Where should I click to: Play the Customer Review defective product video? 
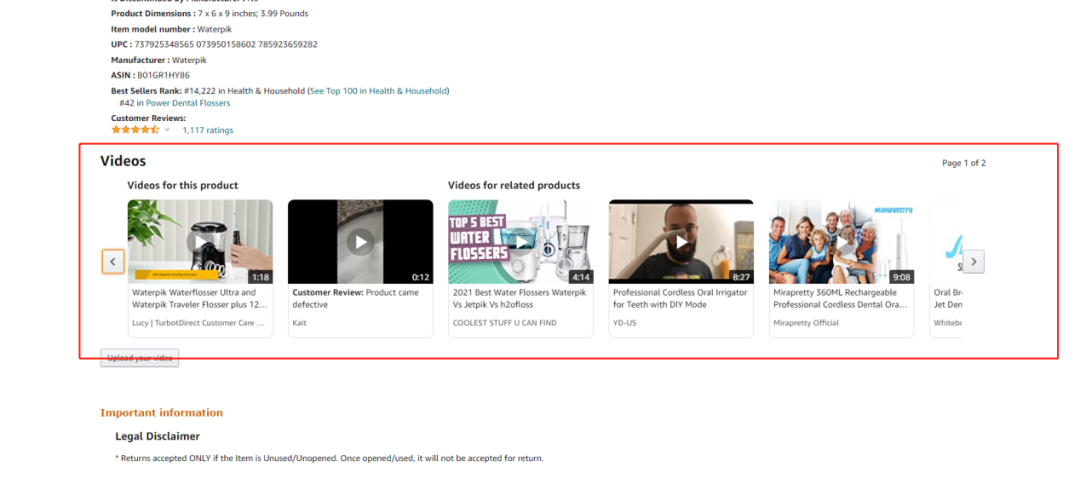coord(360,242)
